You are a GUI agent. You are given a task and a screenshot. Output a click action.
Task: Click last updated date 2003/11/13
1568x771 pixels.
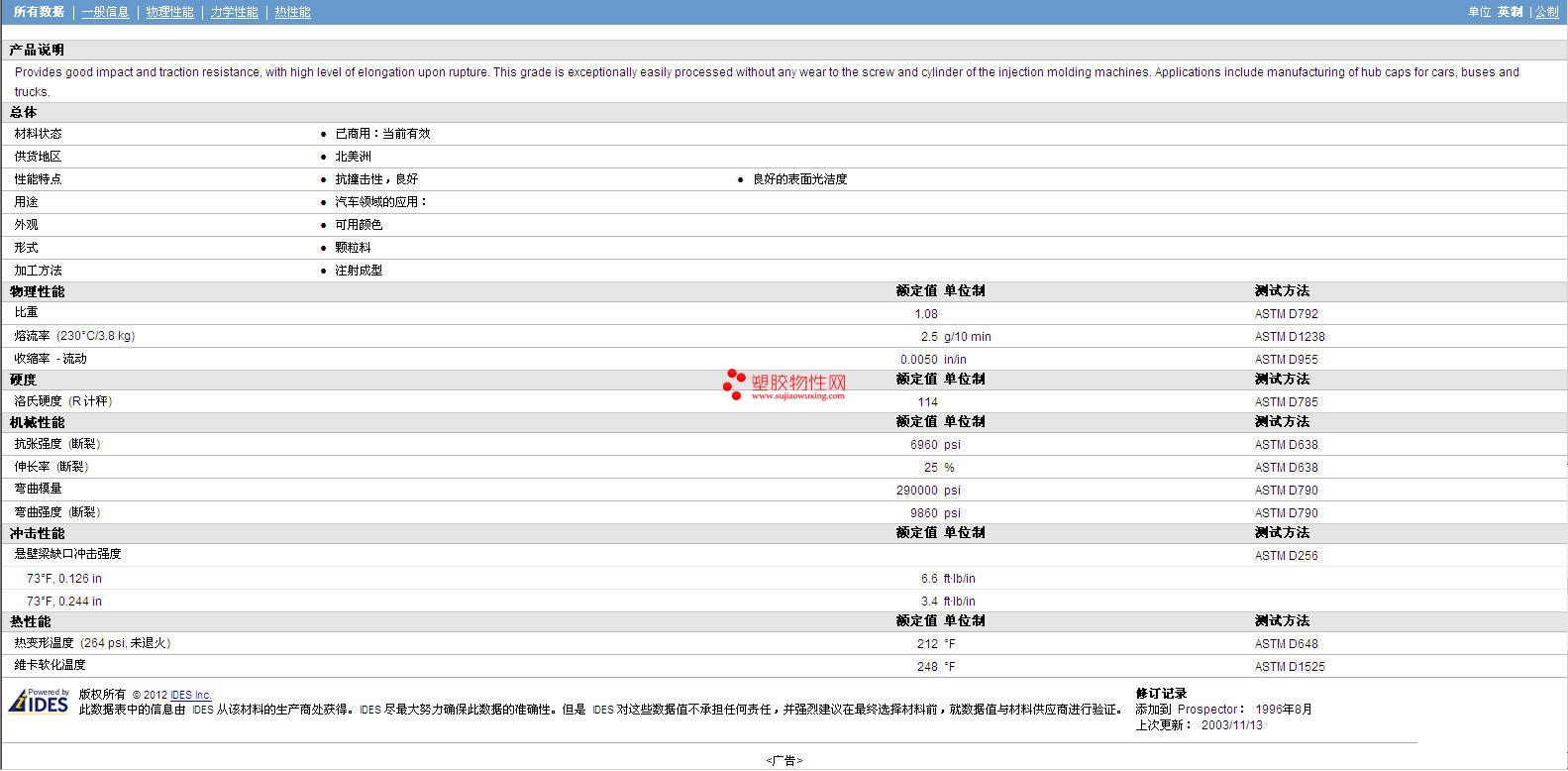1231,725
